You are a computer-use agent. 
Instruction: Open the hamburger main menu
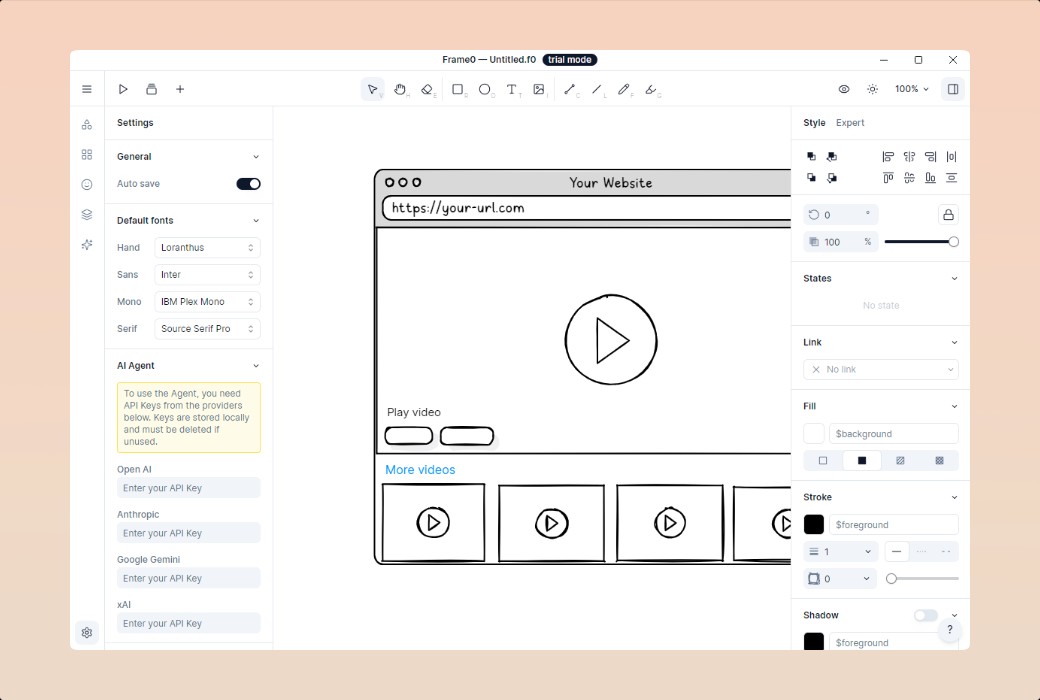[x=87, y=89]
